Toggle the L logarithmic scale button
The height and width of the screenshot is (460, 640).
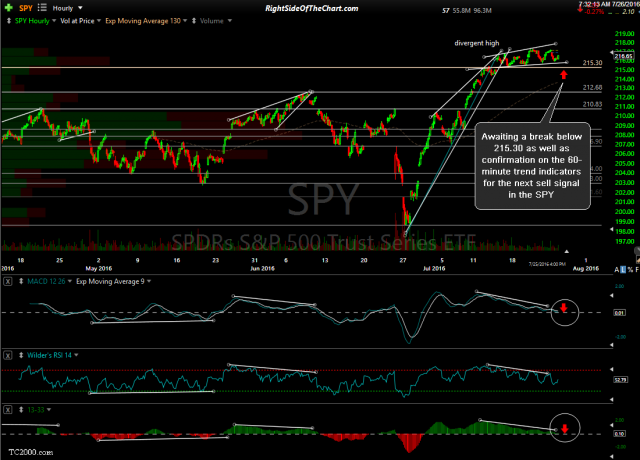[623, 270]
